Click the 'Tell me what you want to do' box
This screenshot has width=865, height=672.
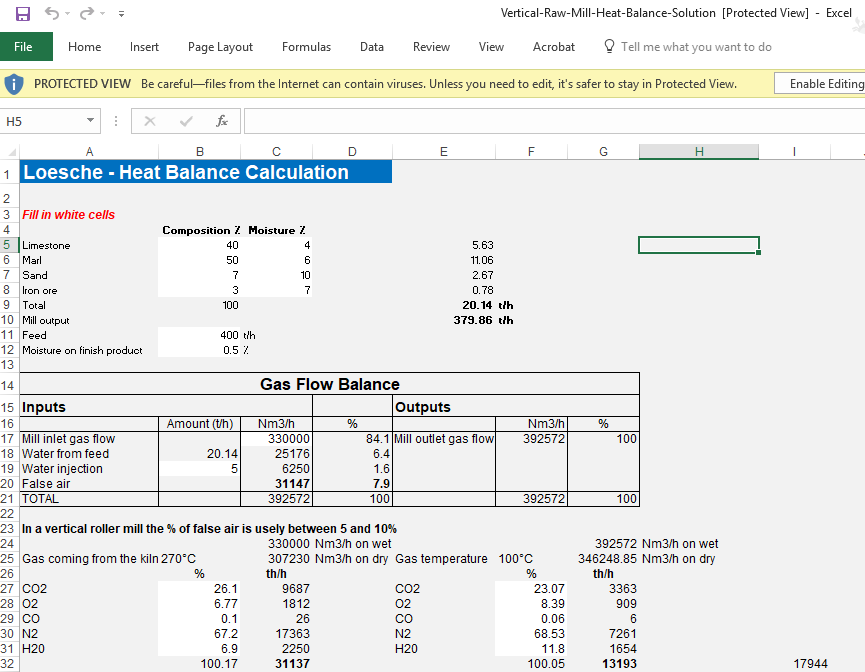point(696,47)
